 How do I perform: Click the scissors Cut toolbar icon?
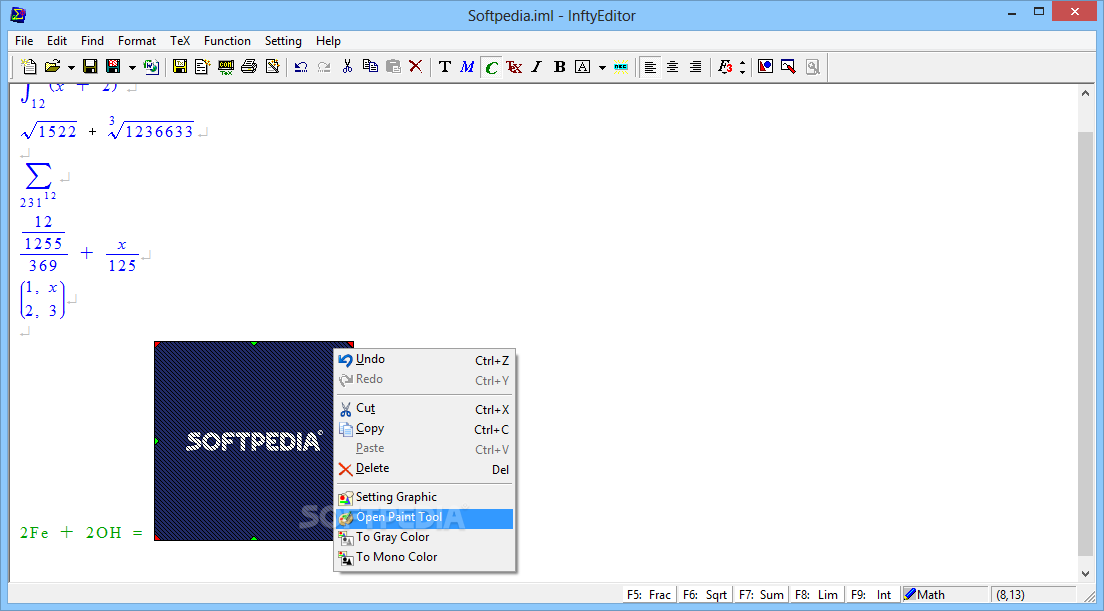347,67
